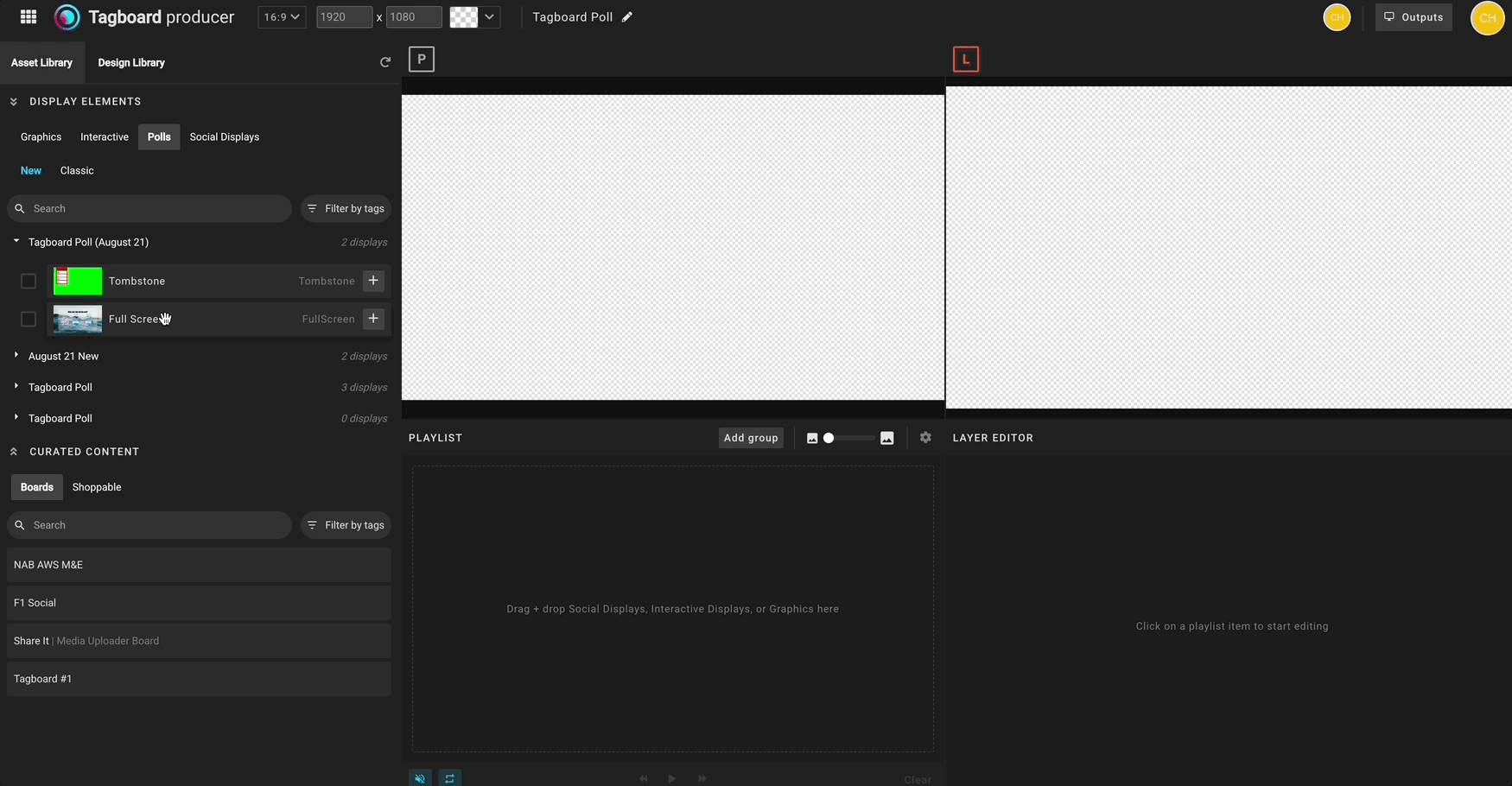1512x786 pixels.
Task: Select the Full Screen thumbnail
Action: 78,319
